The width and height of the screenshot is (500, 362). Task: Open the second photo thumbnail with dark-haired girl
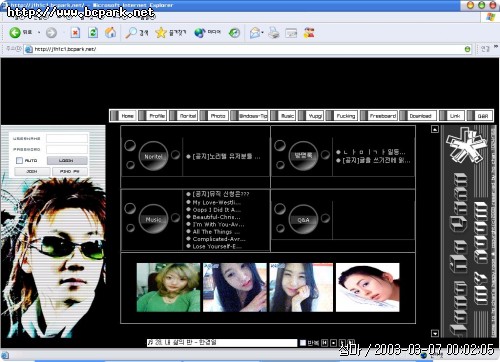(235, 287)
